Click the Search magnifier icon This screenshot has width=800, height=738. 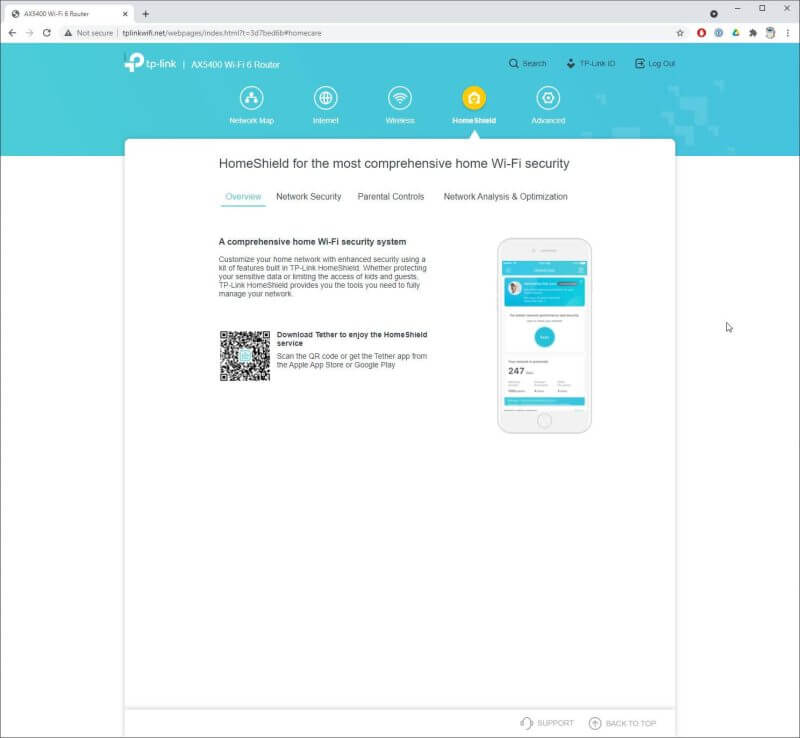coord(513,63)
